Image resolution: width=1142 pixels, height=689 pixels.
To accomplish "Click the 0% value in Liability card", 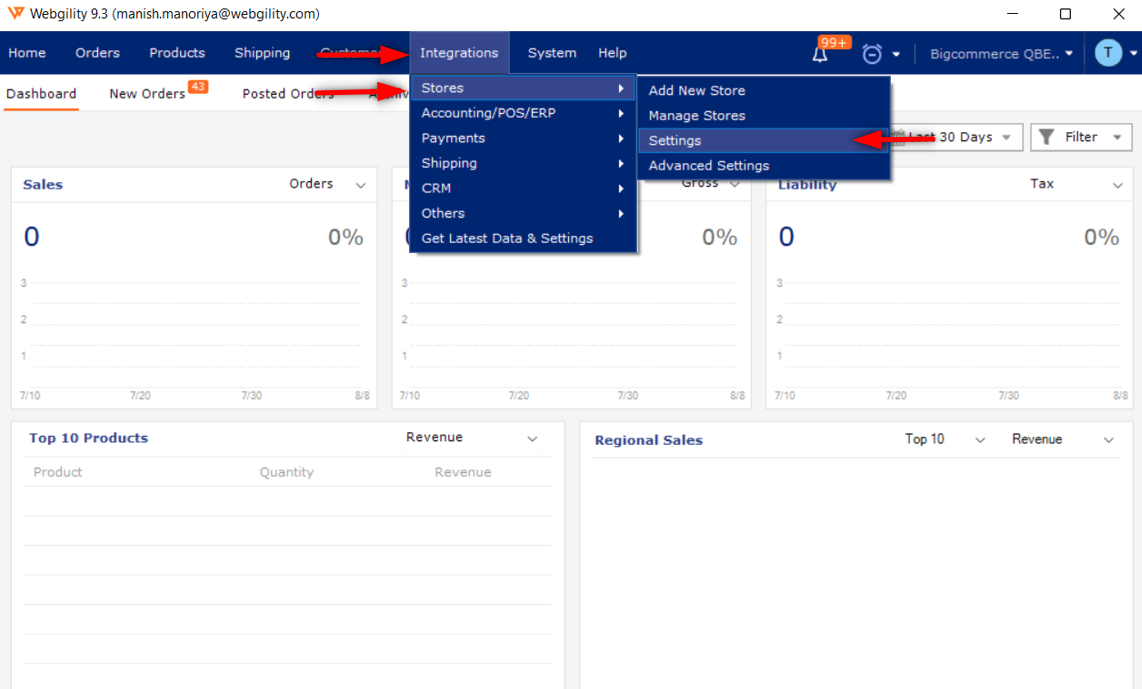I will point(1101,237).
